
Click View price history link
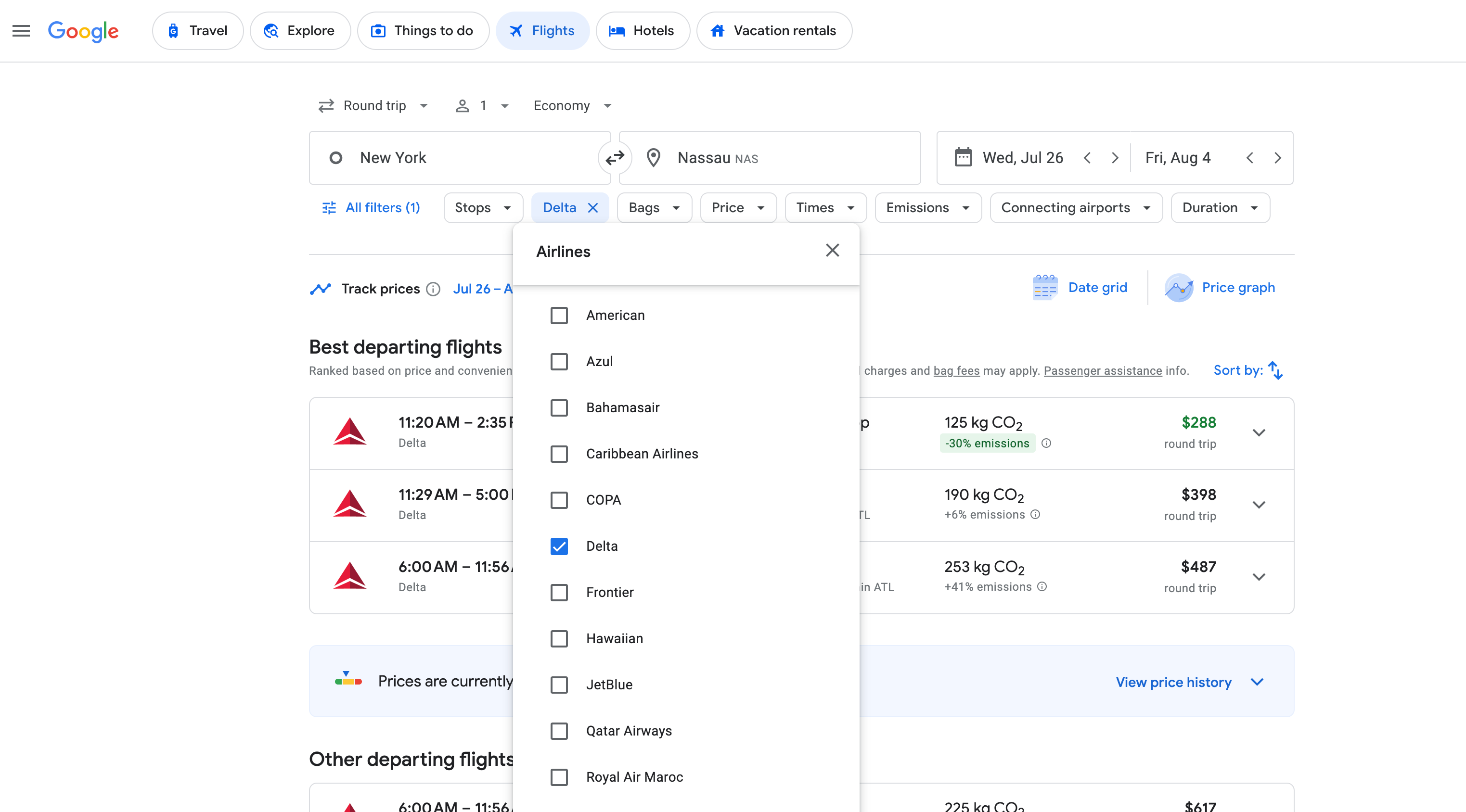click(1174, 682)
